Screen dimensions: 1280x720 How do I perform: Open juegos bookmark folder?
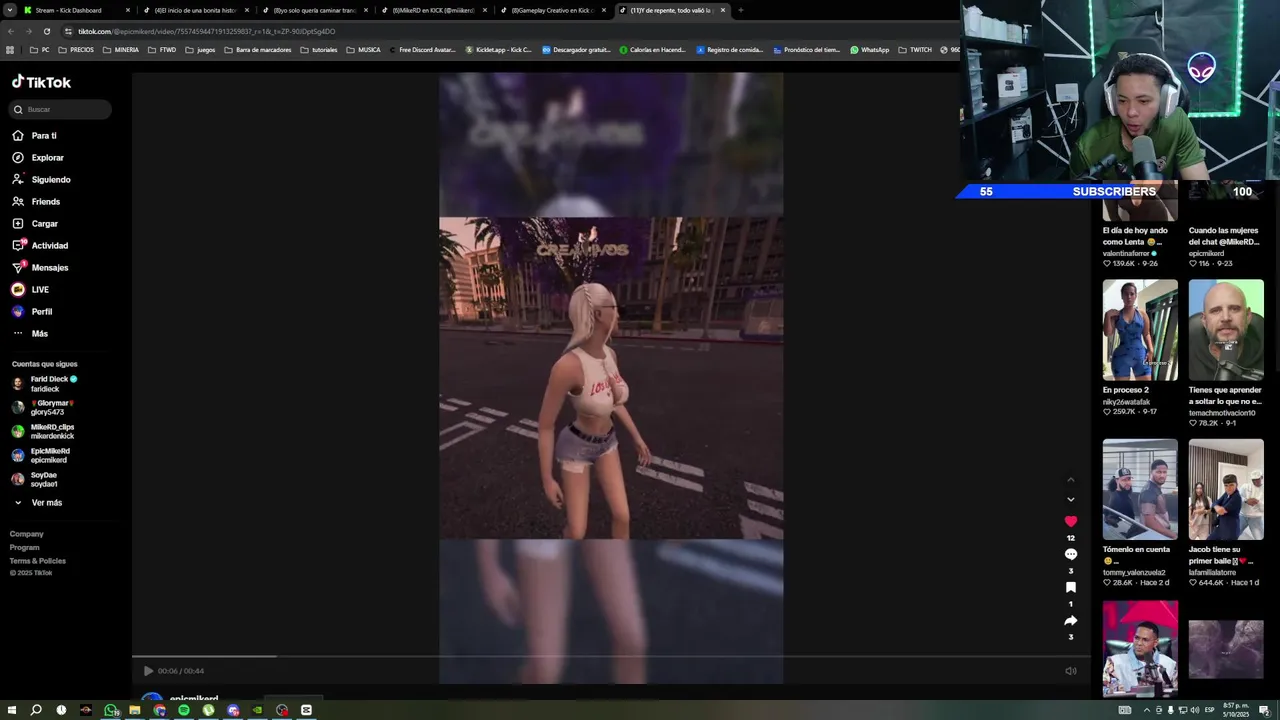(200, 50)
